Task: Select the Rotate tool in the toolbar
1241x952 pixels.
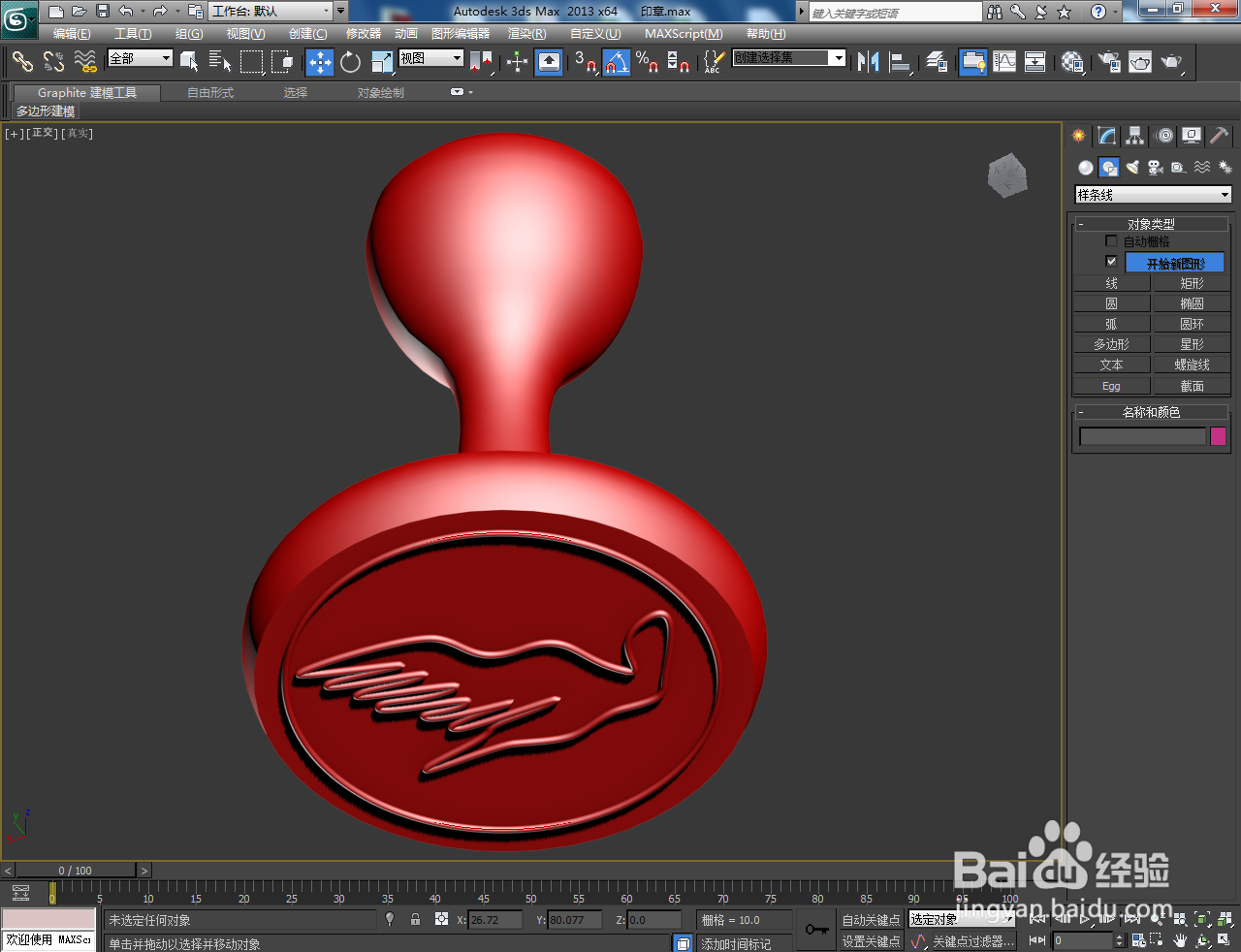Action: 349,62
